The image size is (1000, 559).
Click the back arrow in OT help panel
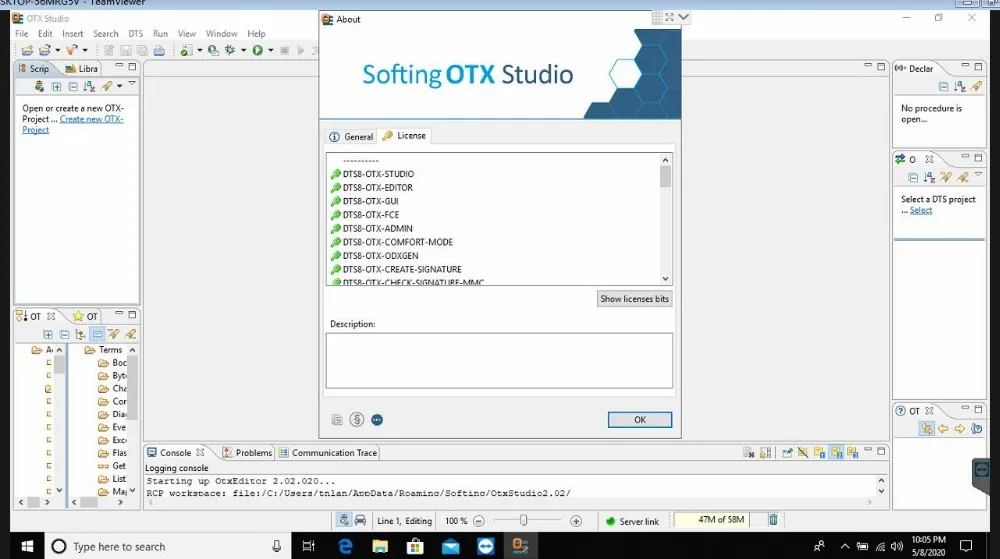(x=943, y=429)
